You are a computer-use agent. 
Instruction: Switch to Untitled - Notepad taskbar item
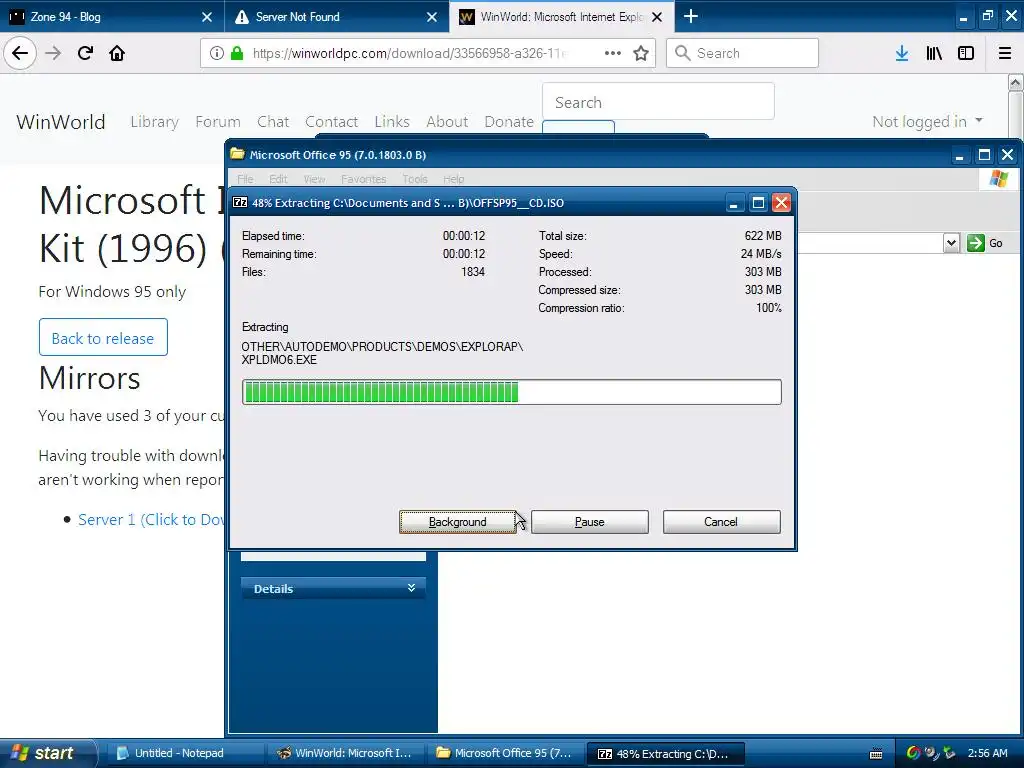pos(184,753)
